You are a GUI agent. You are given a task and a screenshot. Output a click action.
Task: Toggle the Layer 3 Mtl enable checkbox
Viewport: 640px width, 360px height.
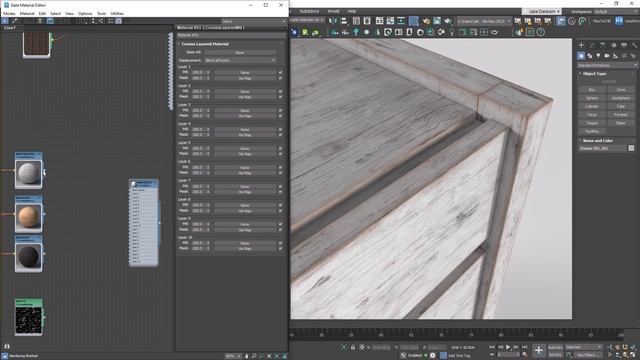pyautogui.click(x=280, y=110)
